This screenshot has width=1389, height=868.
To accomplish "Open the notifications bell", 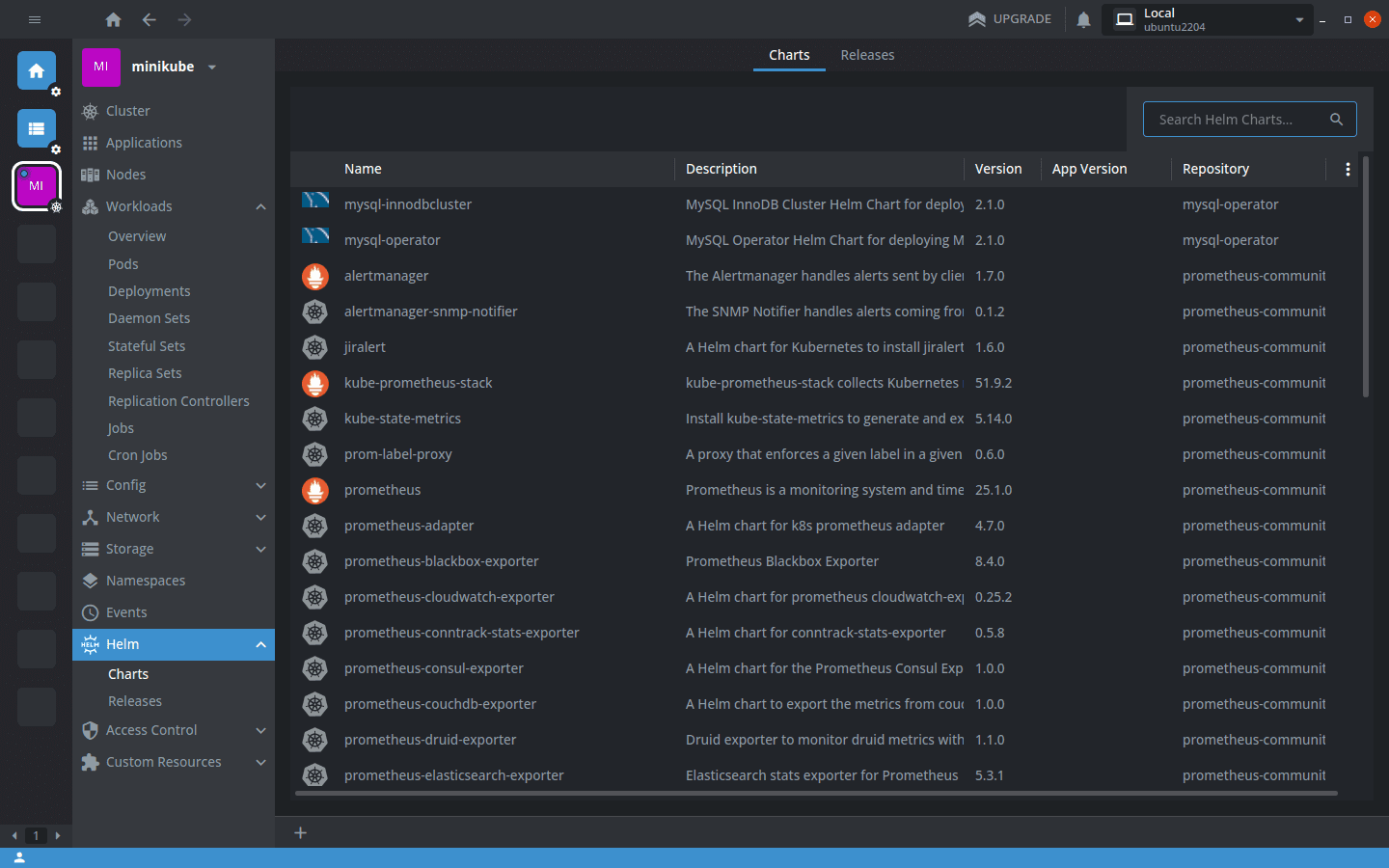I will pos(1083,19).
